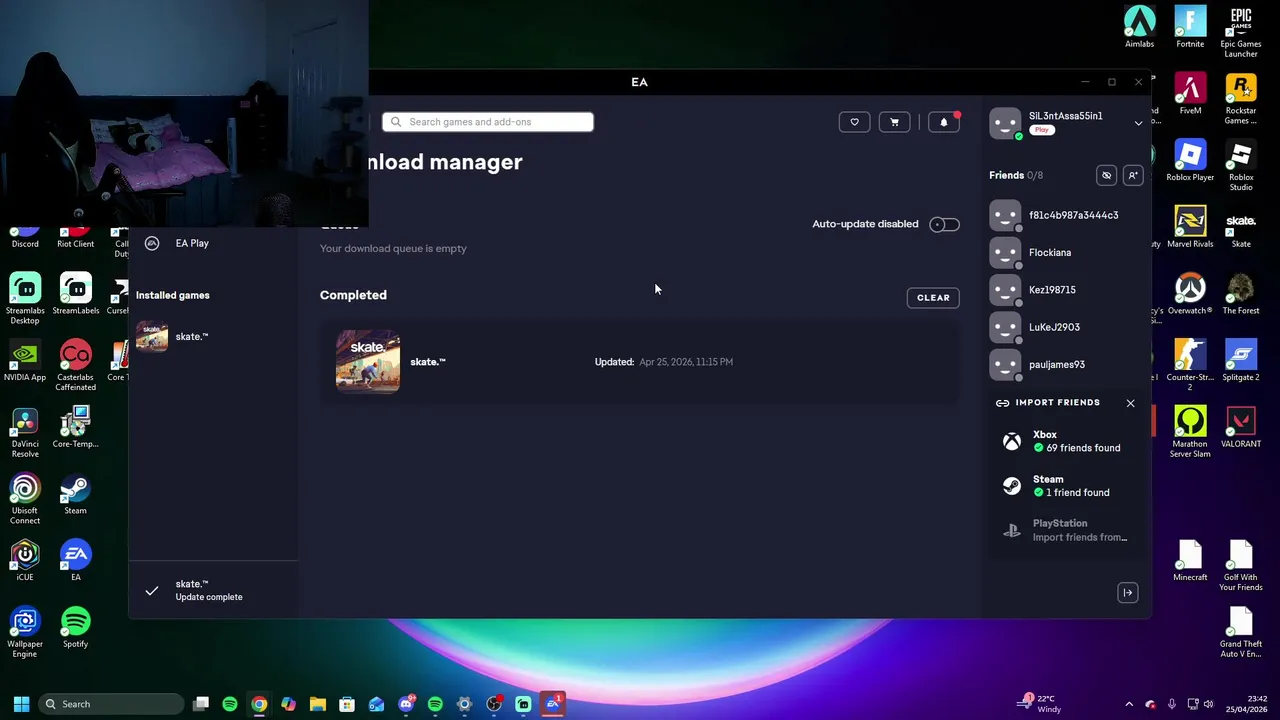Collapse the friends panel arrow button
The width and height of the screenshot is (1280, 720).
pyautogui.click(x=1127, y=593)
